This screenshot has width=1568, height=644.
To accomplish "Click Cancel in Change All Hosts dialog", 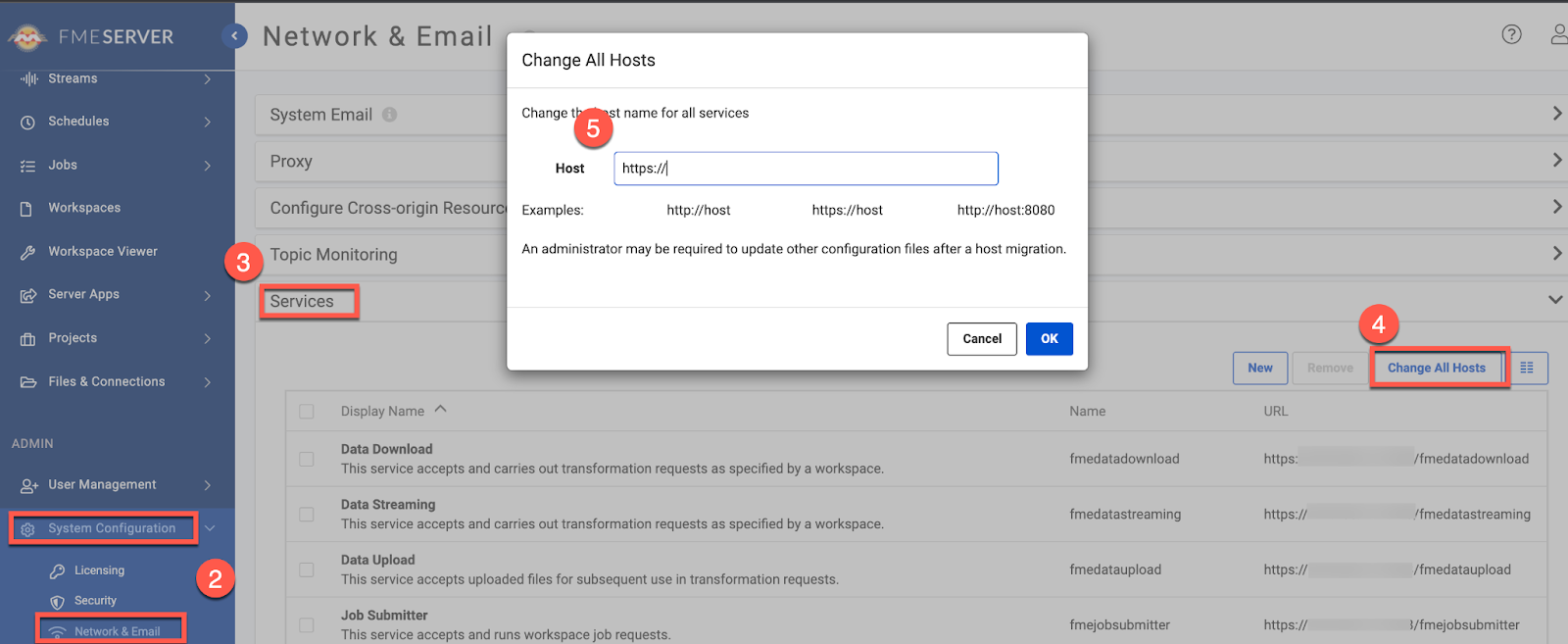I will click(x=982, y=339).
